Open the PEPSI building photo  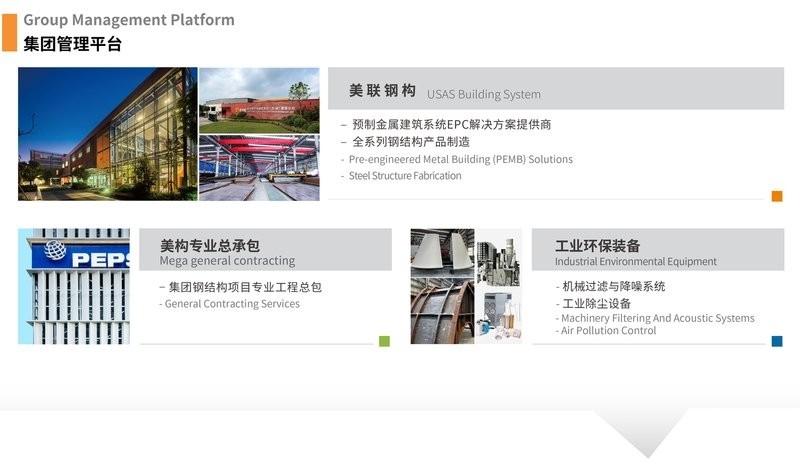(x=74, y=286)
